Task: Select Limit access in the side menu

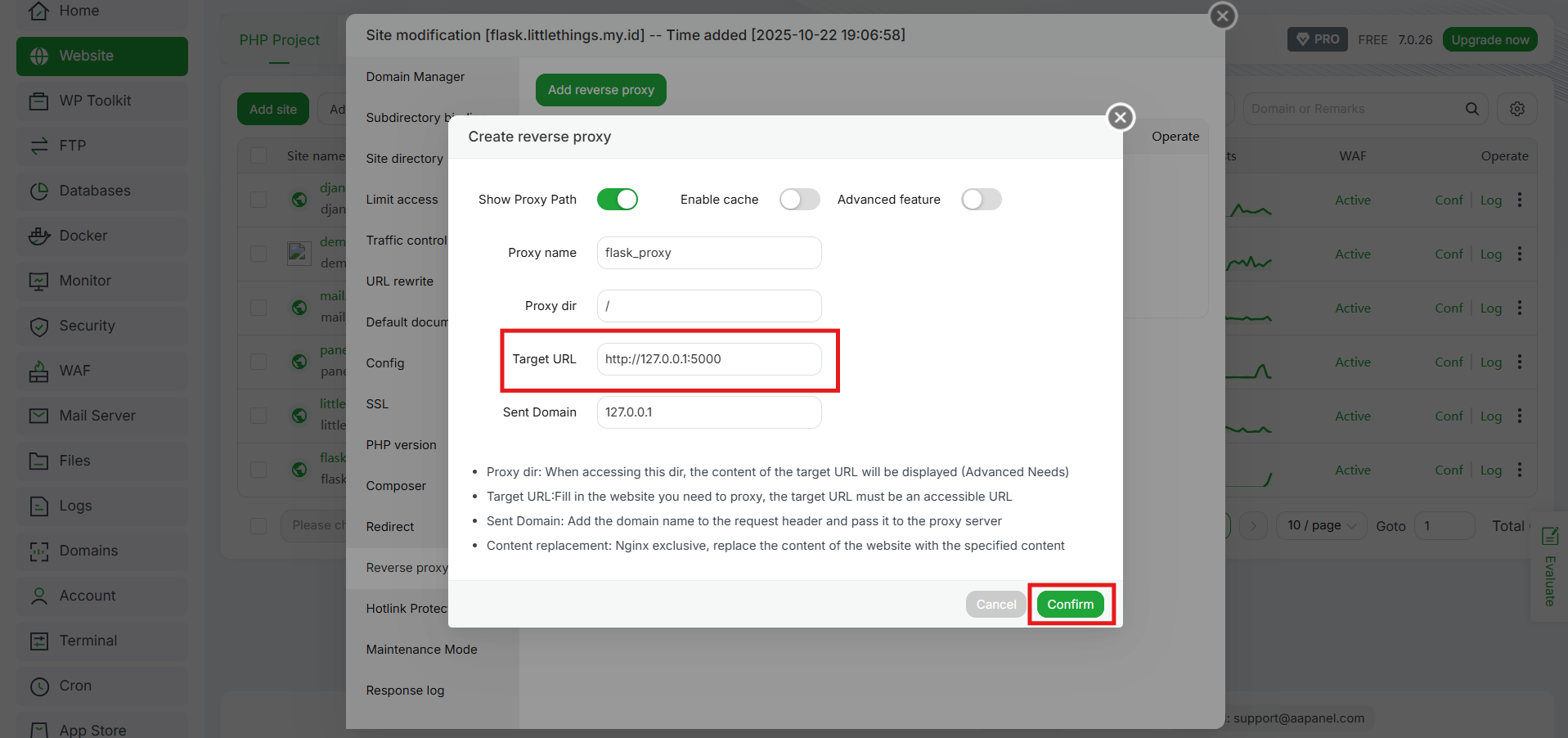Action: coord(402,200)
